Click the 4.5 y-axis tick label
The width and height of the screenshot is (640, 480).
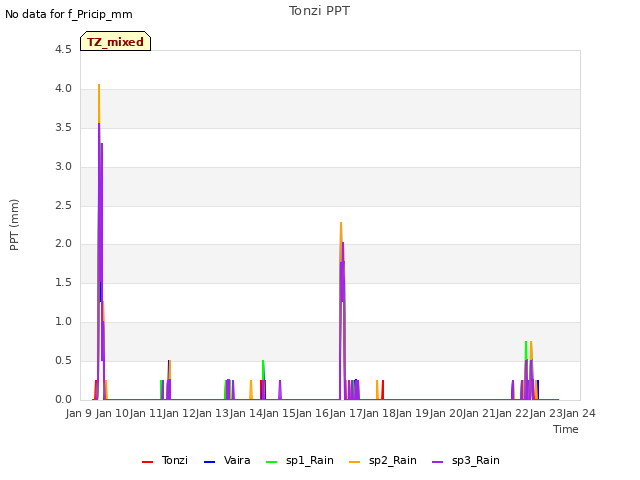(x=63, y=49)
